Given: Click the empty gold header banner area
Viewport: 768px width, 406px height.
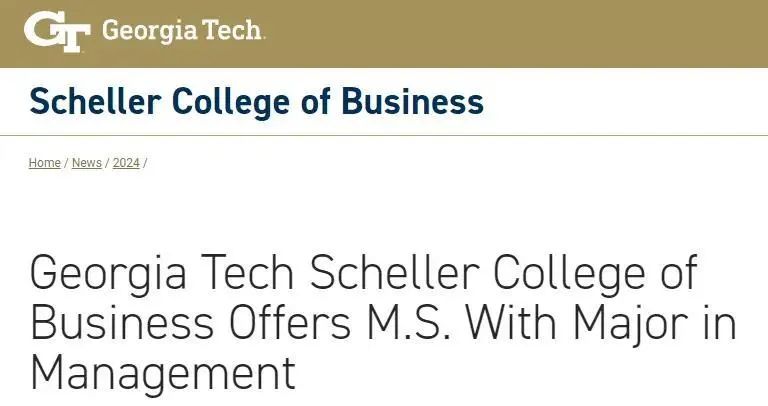Looking at the screenshot, I should (x=520, y=34).
